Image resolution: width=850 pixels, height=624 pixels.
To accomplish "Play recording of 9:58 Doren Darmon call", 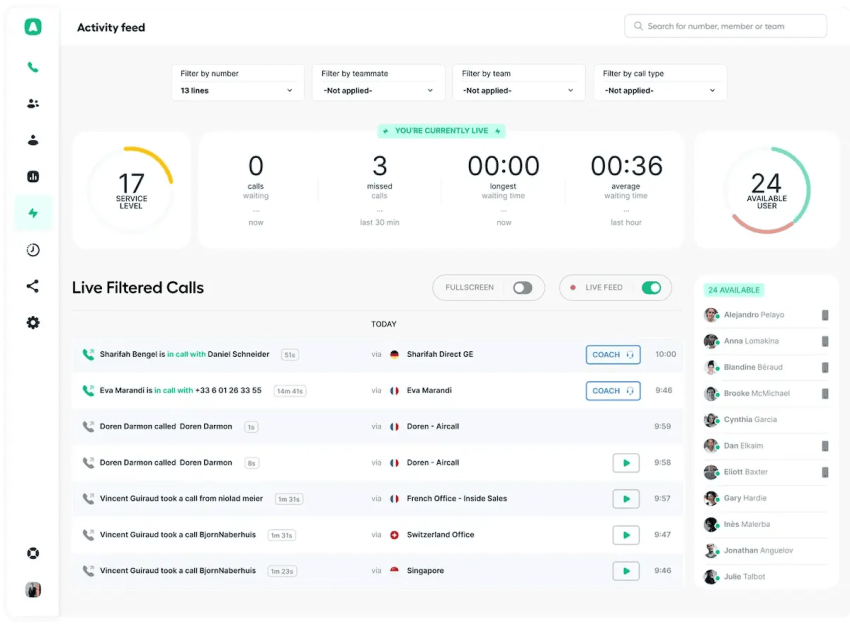I will (626, 462).
